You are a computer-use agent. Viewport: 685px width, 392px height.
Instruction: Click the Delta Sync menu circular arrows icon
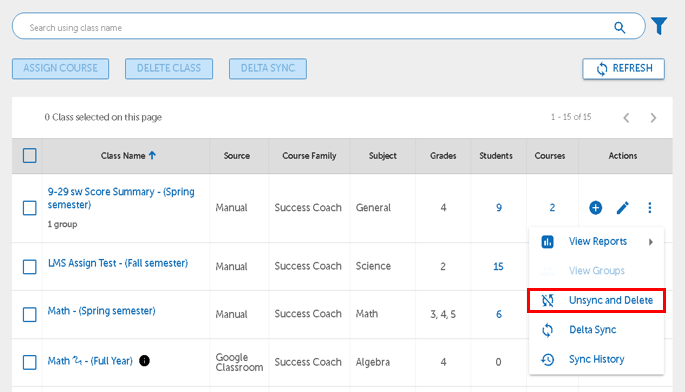click(x=547, y=330)
